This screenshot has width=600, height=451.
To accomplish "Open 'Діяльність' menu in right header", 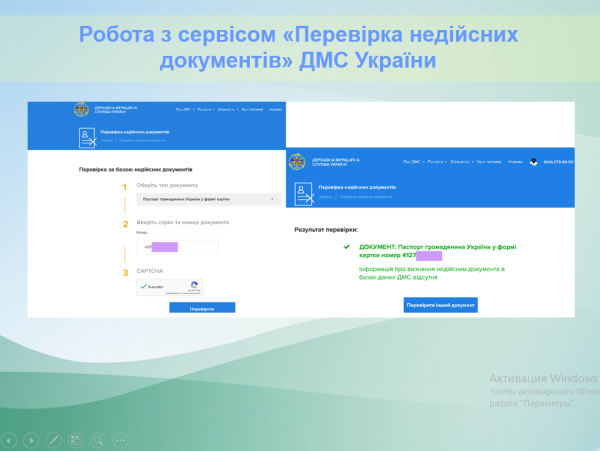I will point(460,161).
